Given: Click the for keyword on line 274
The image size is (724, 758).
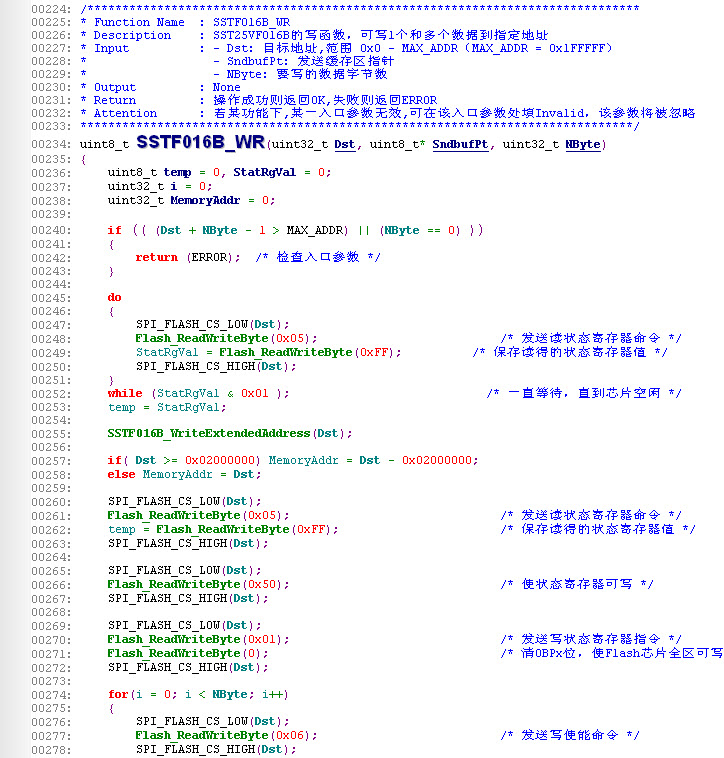Looking at the screenshot, I should (118, 694).
